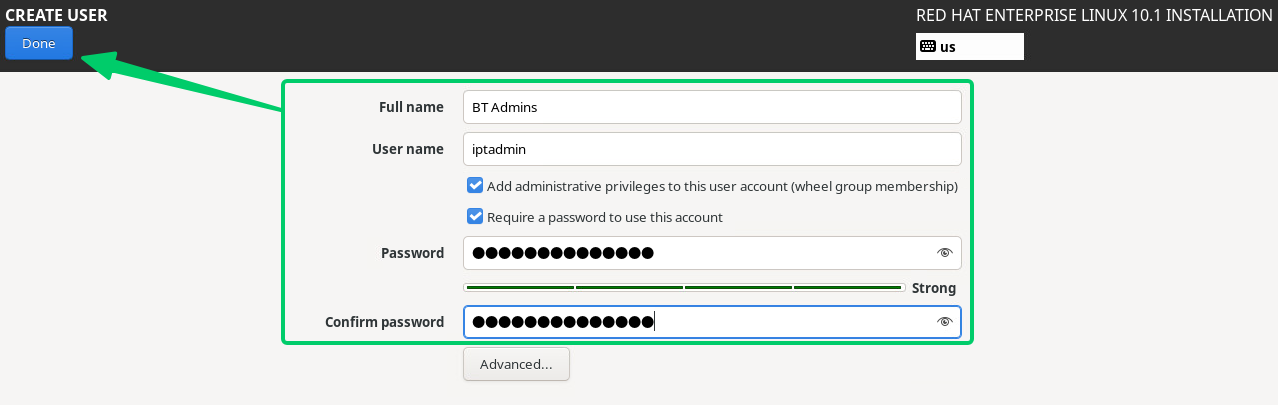Click the Full name label

pos(411,107)
